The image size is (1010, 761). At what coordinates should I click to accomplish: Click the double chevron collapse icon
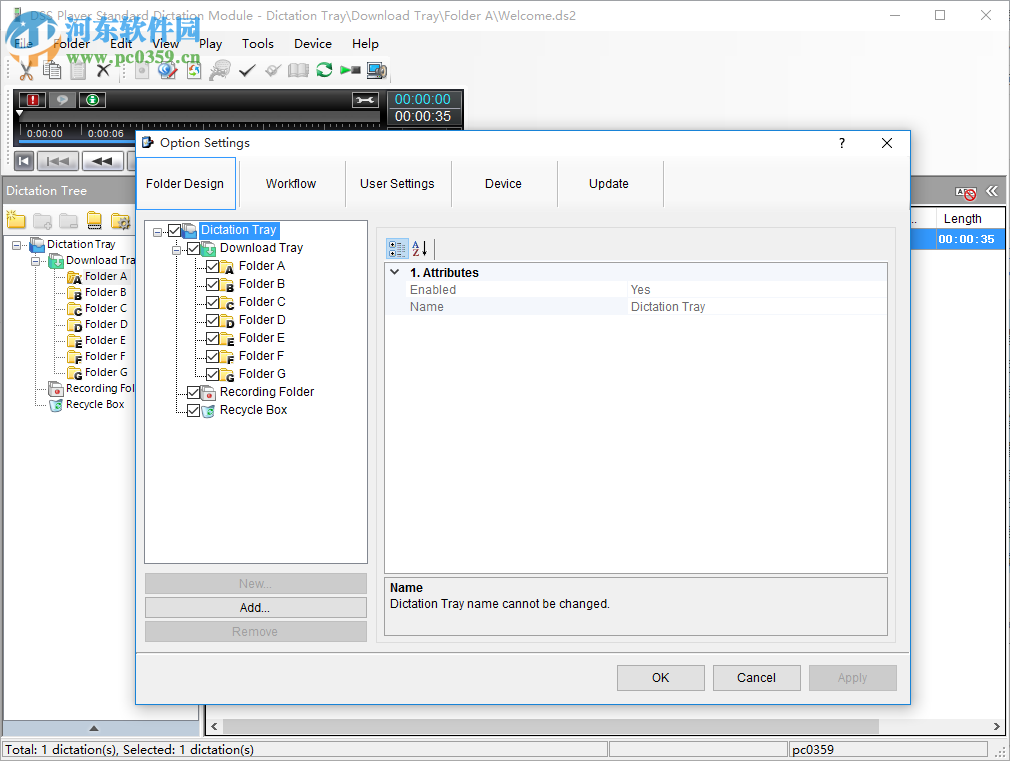992,191
